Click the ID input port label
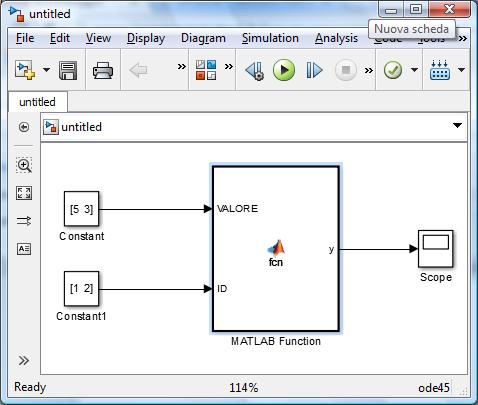The height and width of the screenshot is (405, 478). [222, 288]
